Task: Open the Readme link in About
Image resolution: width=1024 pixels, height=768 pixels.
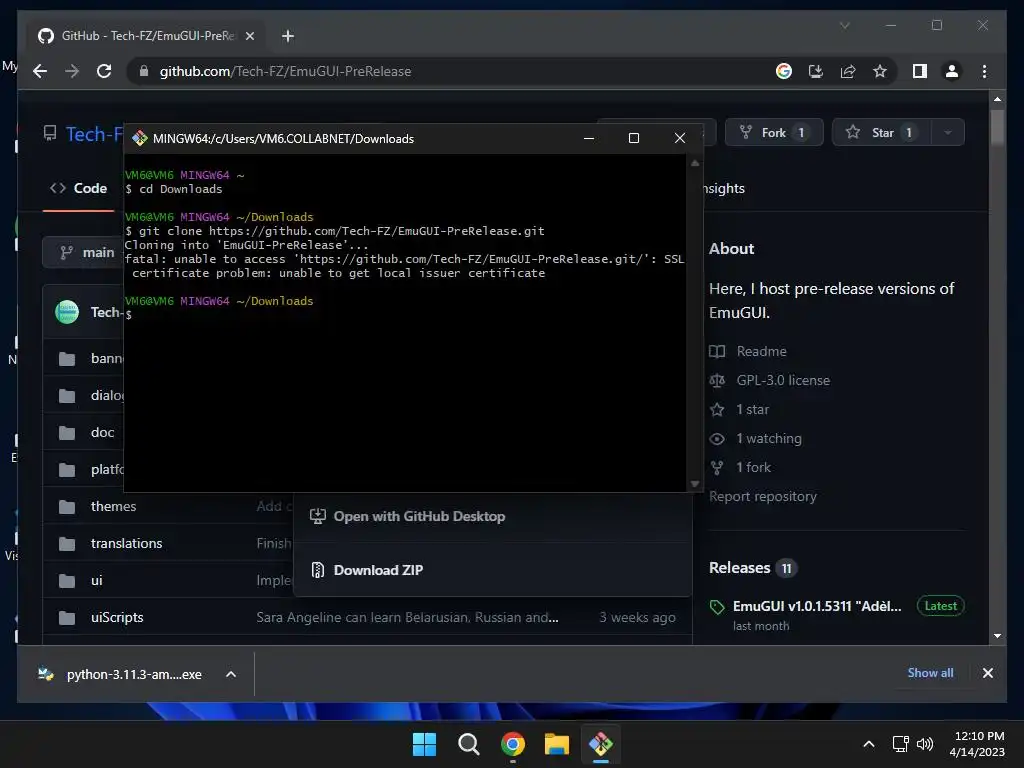Action: [x=761, y=351]
